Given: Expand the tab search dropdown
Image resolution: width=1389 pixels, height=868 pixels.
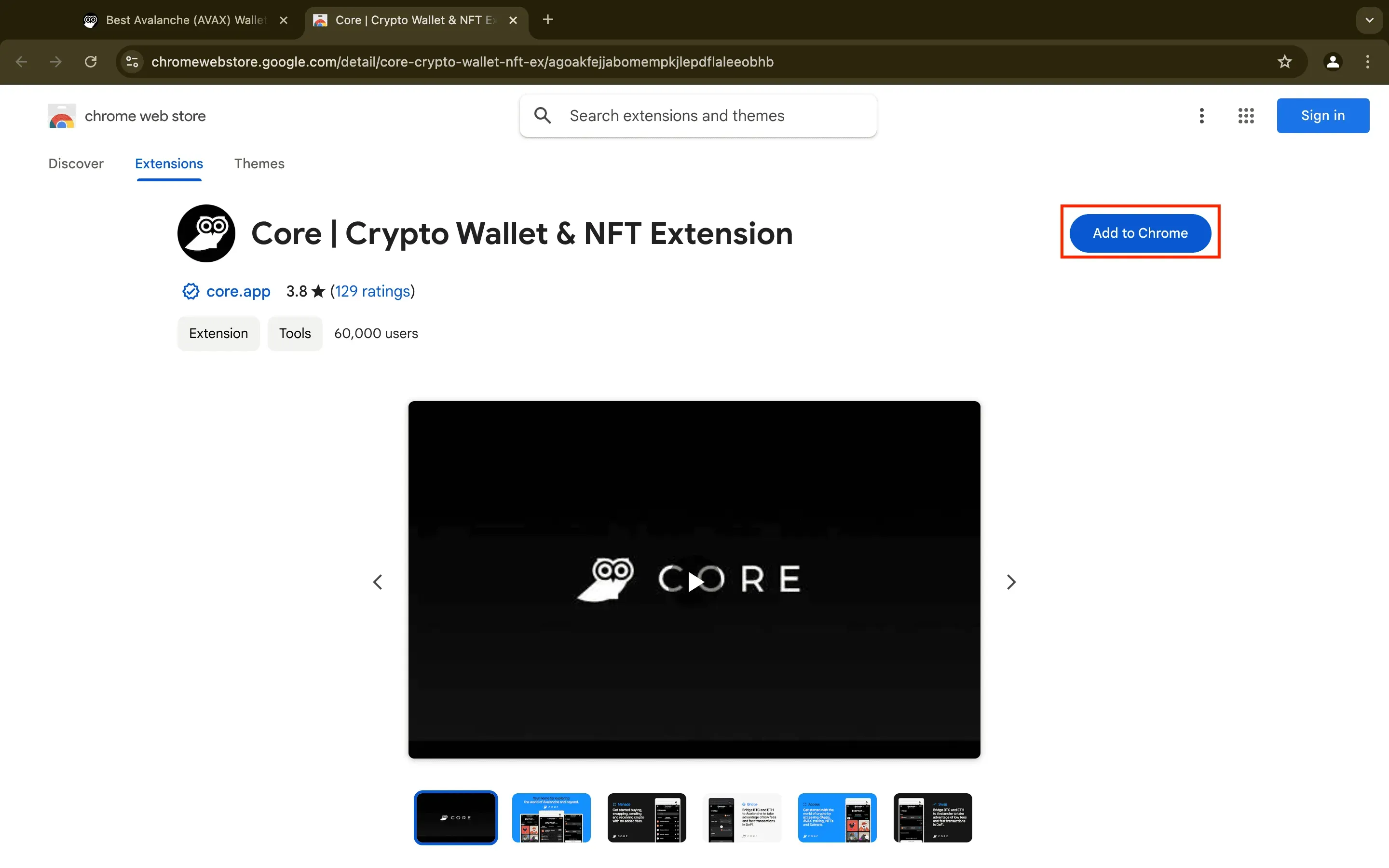Looking at the screenshot, I should pos(1370,21).
